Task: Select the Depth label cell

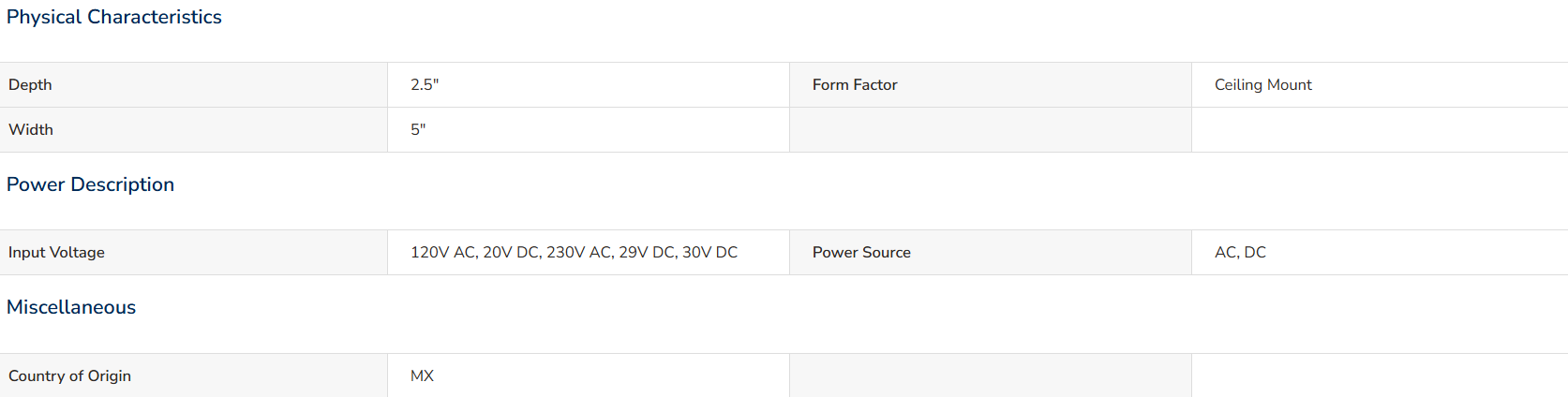Action: coord(193,84)
